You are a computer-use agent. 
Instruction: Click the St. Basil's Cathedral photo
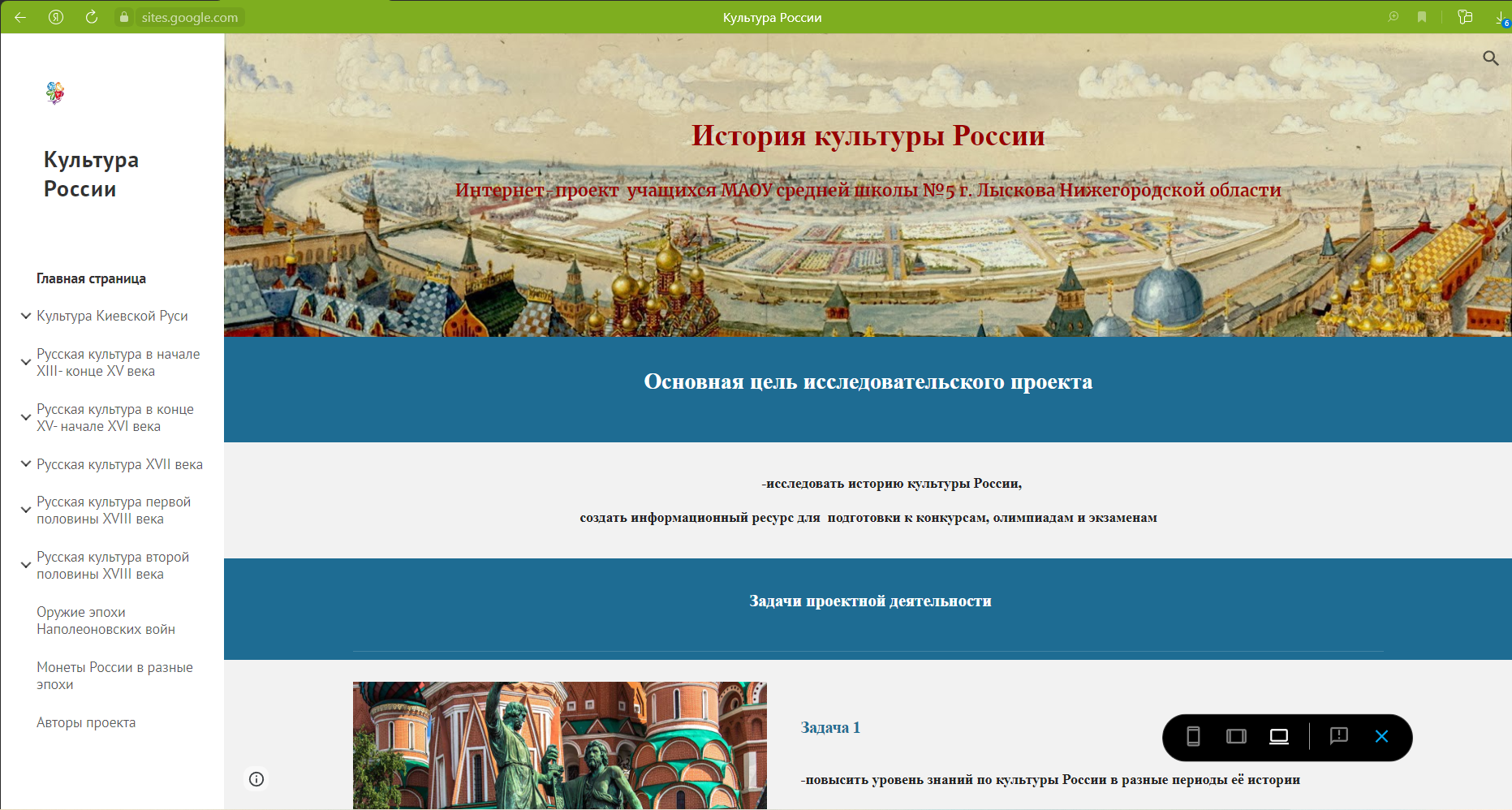point(559,745)
